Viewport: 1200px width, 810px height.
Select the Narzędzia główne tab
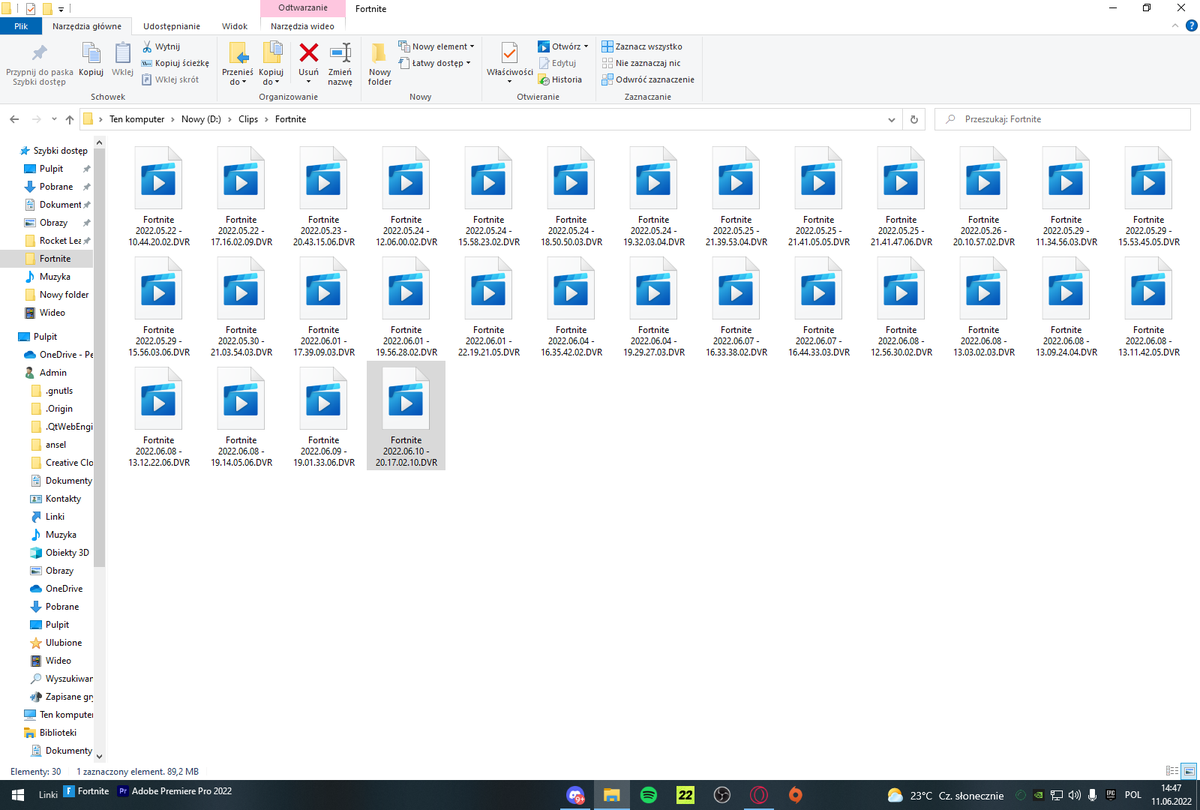click(x=87, y=26)
